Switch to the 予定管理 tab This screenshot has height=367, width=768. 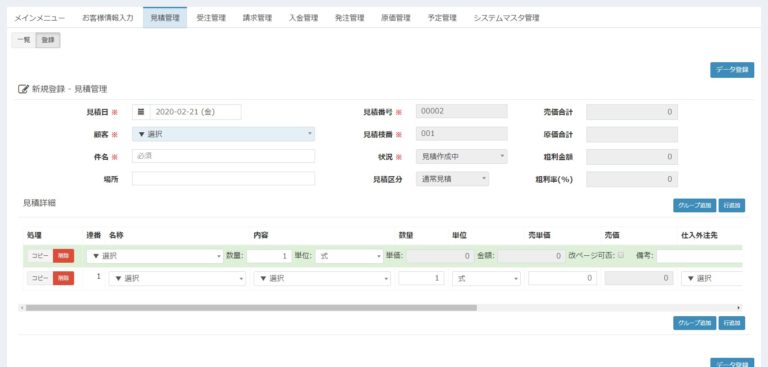click(442, 18)
